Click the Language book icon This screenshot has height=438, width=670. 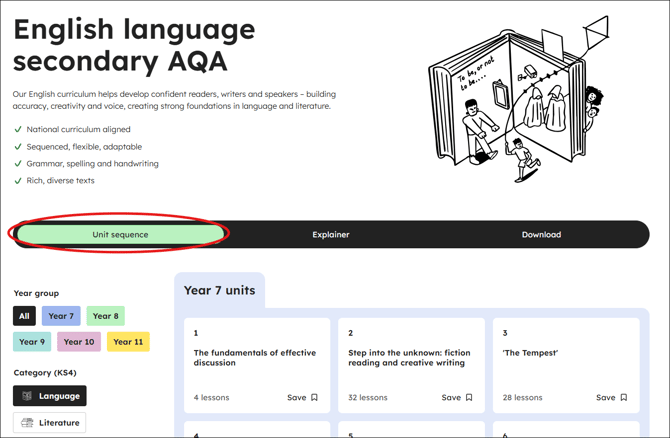coord(27,396)
